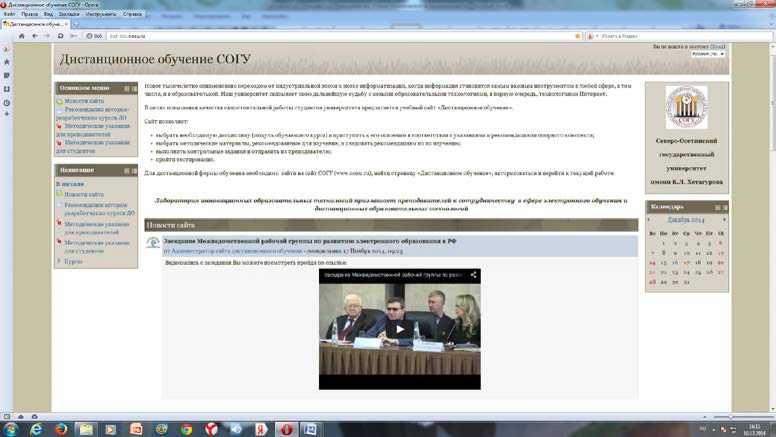Click the search field in the toolbar

[685, 36]
